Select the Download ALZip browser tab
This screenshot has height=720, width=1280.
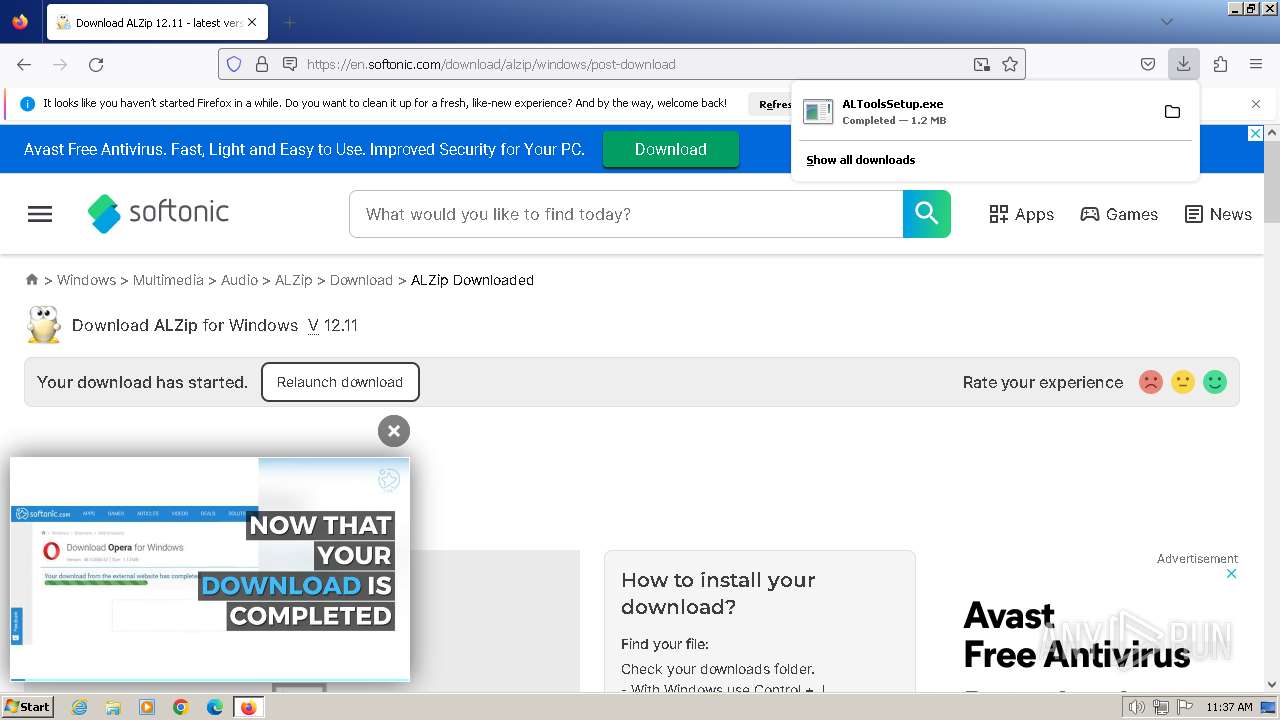click(155, 22)
